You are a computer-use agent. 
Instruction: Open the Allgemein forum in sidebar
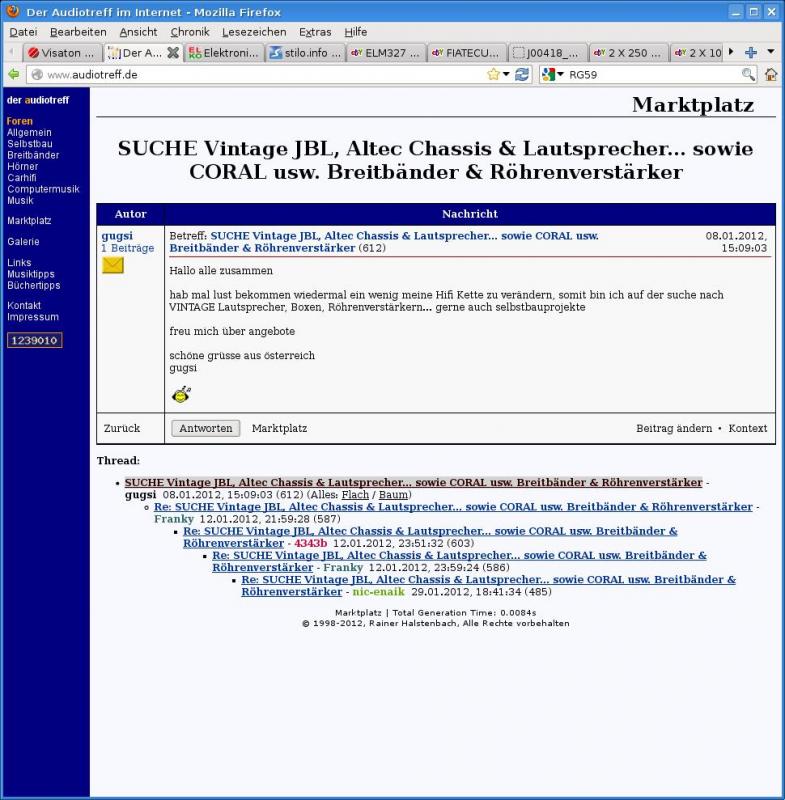(x=29, y=133)
